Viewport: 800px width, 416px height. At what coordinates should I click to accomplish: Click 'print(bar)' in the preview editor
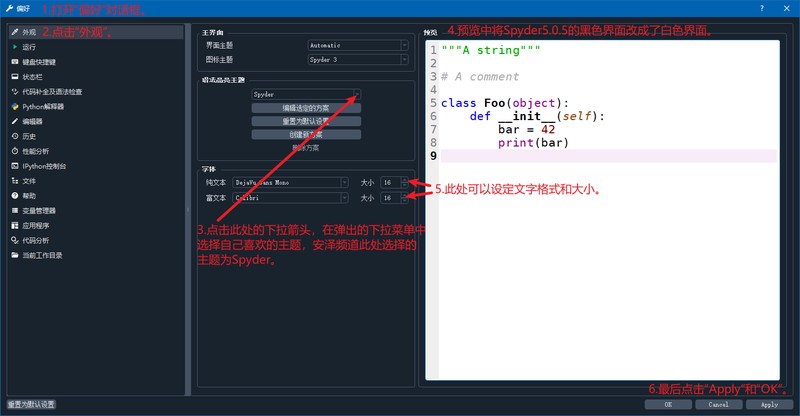tap(533, 143)
